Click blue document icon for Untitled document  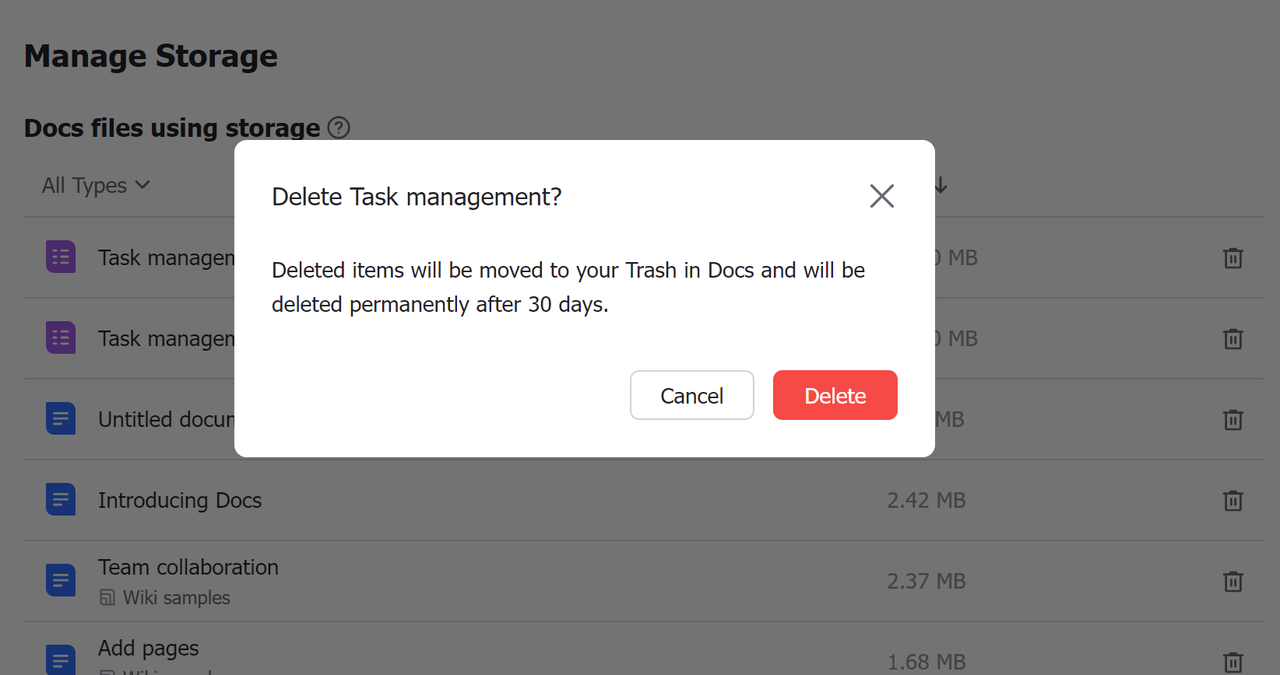[x=61, y=419]
